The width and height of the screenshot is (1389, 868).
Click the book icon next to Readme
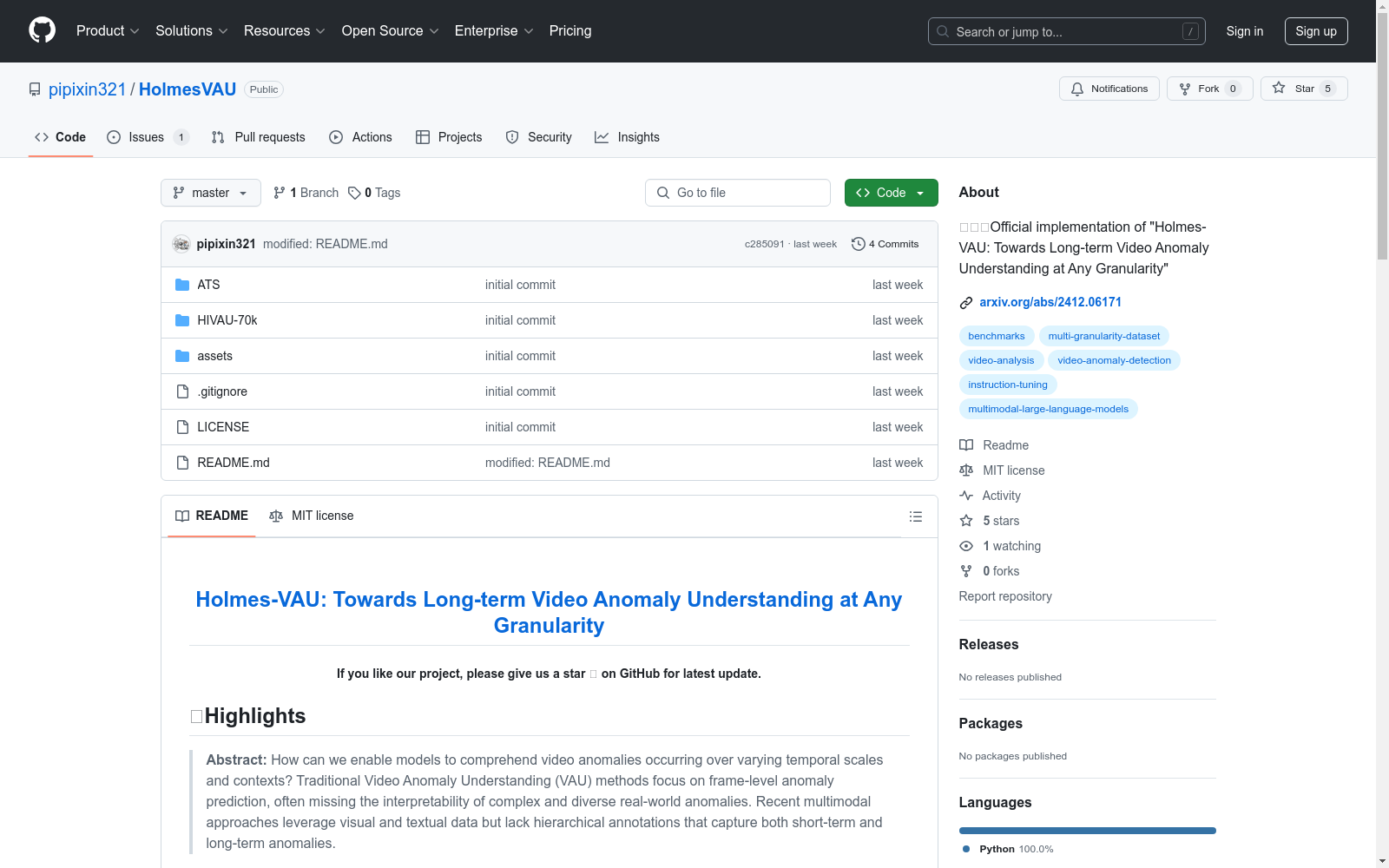pos(966,445)
